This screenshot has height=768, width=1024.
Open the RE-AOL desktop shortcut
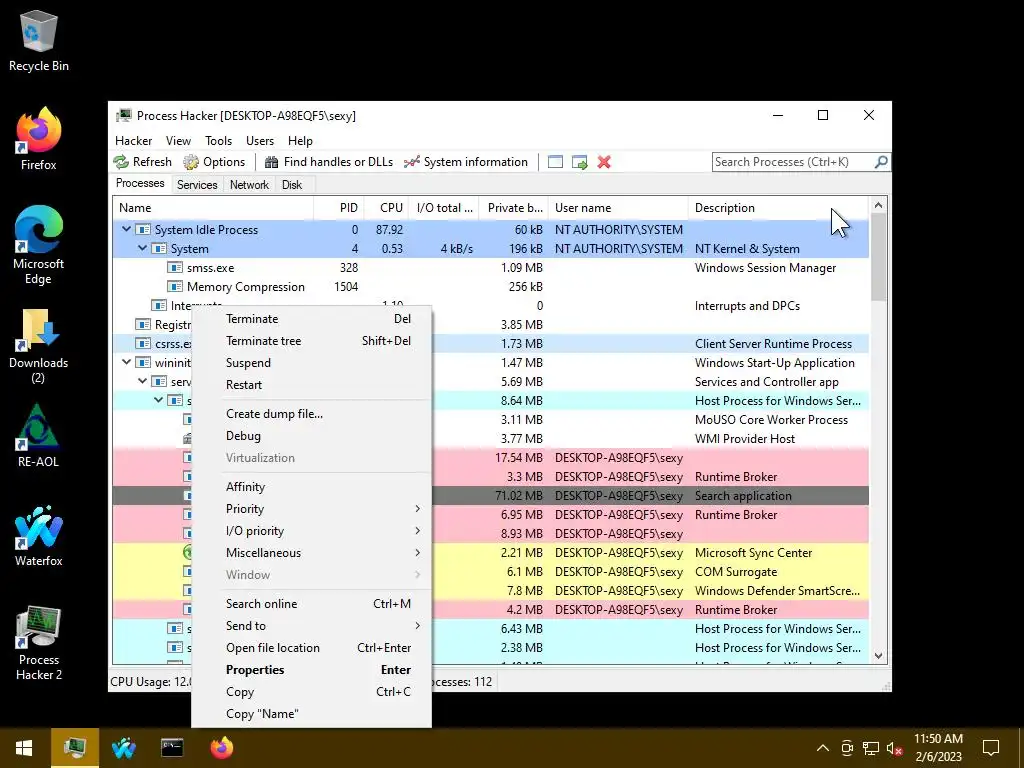[39, 436]
